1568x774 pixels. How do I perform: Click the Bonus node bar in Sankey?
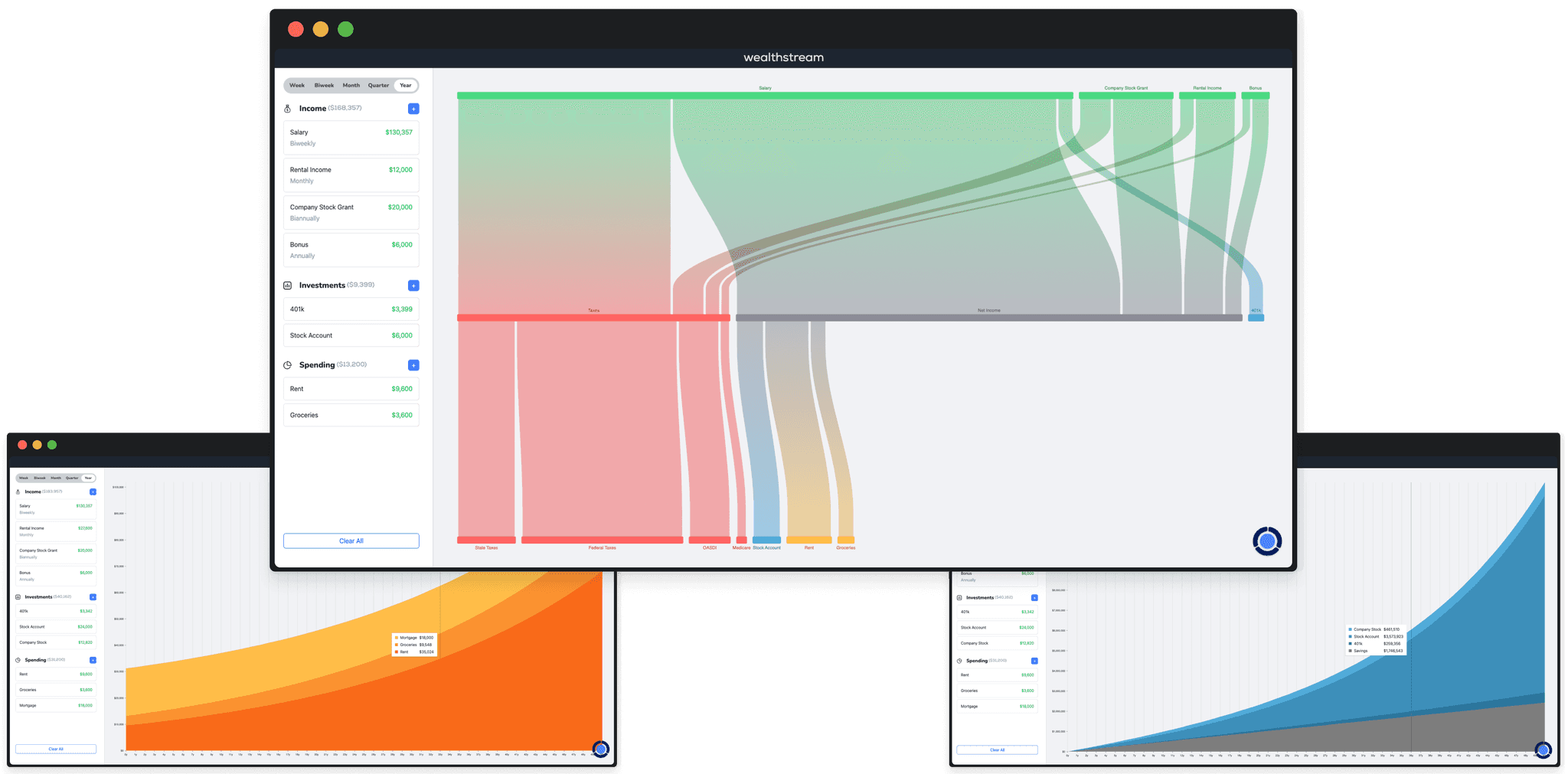pos(1256,96)
